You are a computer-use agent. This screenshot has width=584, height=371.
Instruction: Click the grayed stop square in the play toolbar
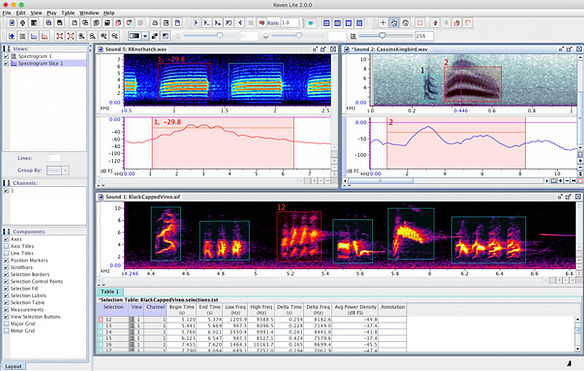click(x=251, y=23)
